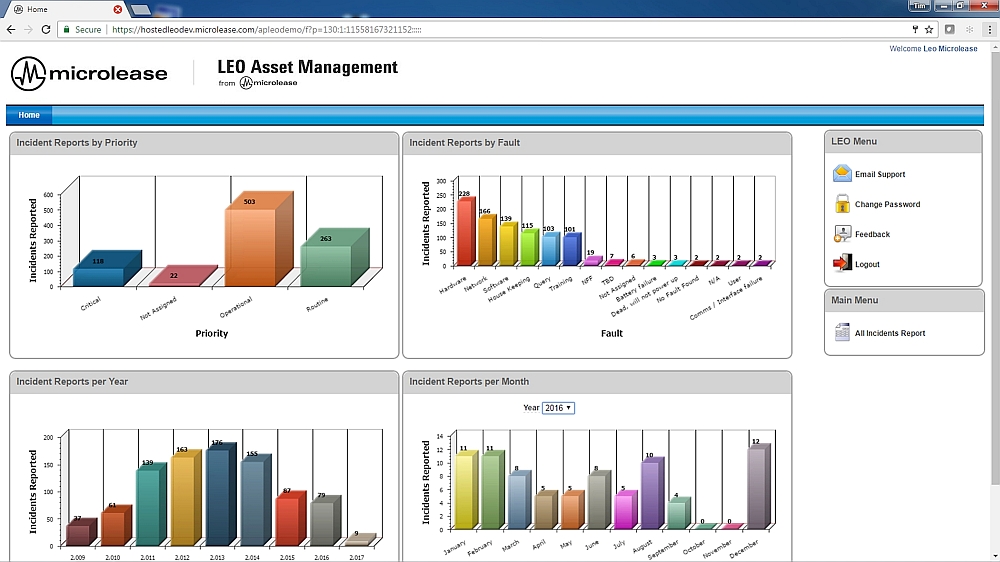Open the Year 2016 dropdown
This screenshot has width=1000, height=562.
tap(558, 408)
